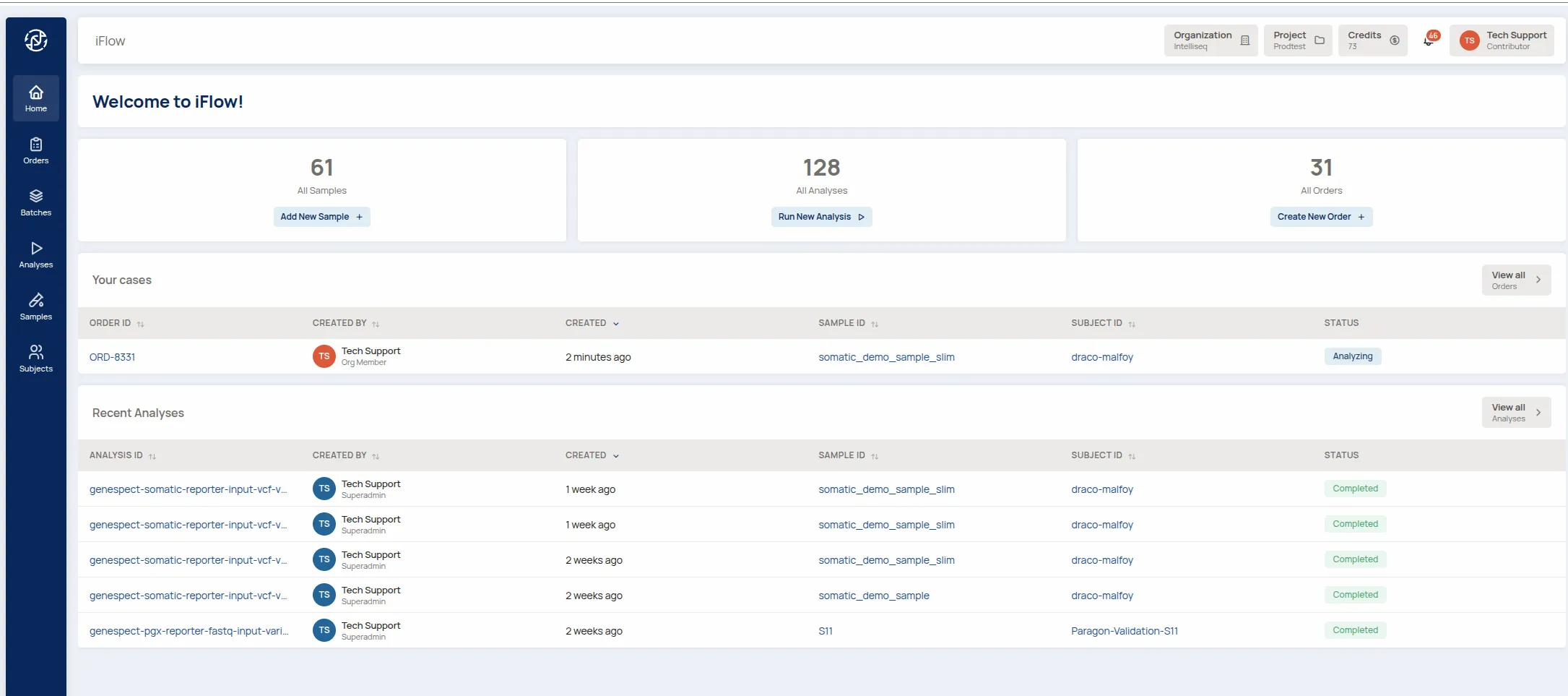
Task: Sort Recent Analyses by Created By
Action: point(346,455)
